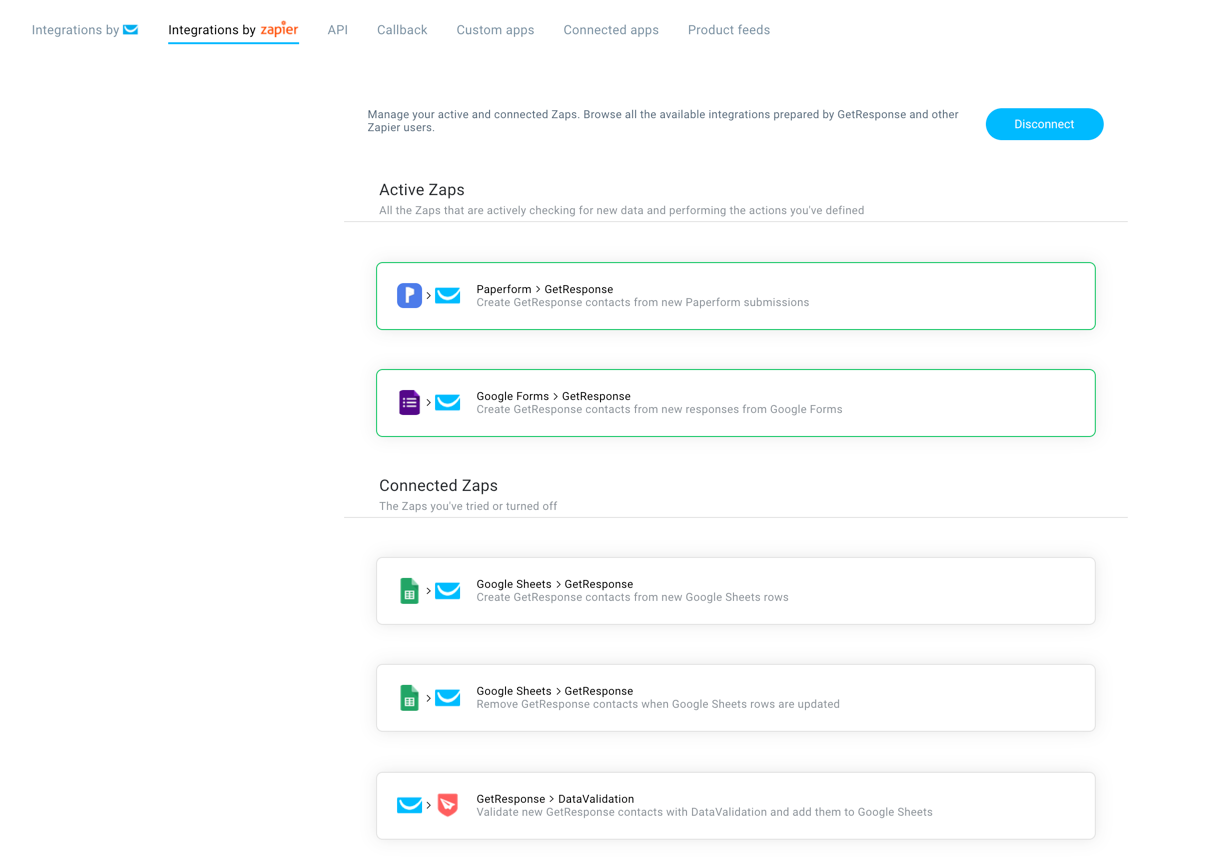Screen dimensions: 1224x860
Task: Click GetResponse envelope in create contacts Sheets zap
Action: coord(448,591)
